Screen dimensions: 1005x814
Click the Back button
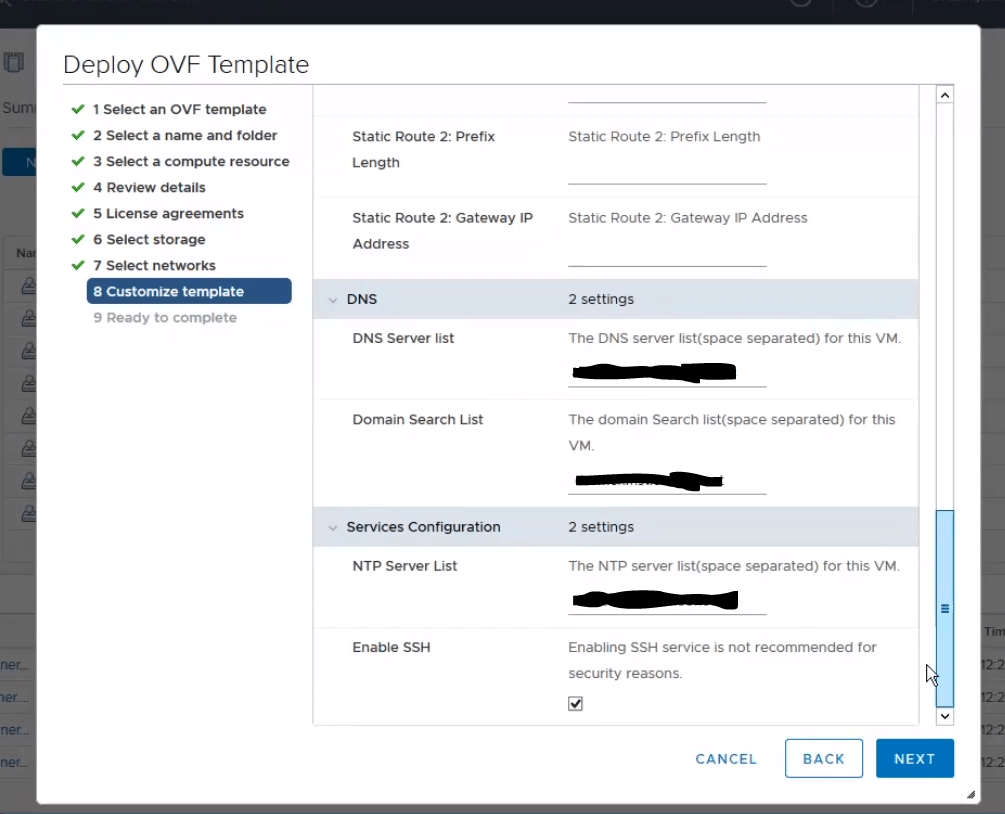[x=823, y=759]
